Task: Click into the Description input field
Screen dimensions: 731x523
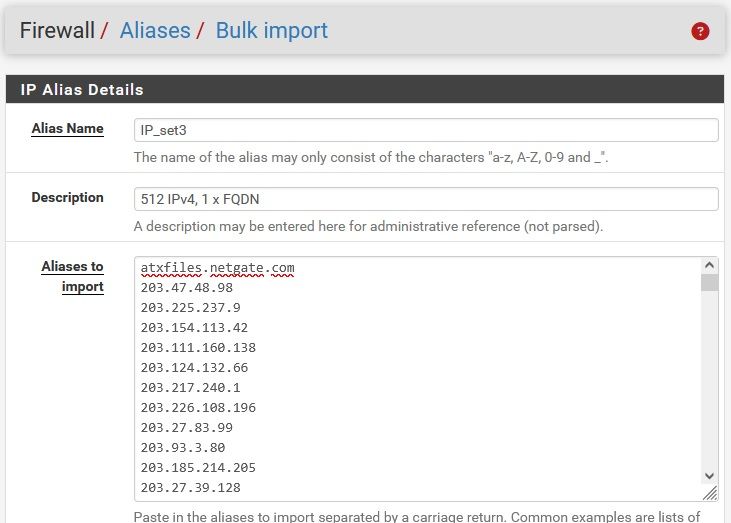Action: point(426,199)
